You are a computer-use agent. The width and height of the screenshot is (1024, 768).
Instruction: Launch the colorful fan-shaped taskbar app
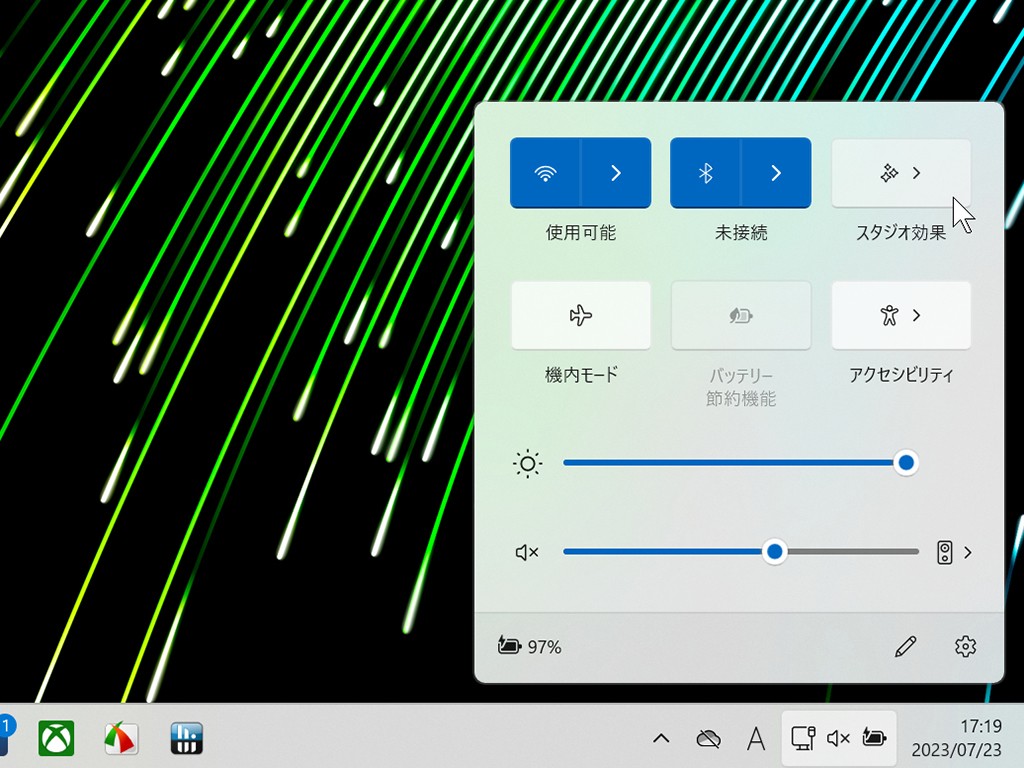click(x=121, y=738)
